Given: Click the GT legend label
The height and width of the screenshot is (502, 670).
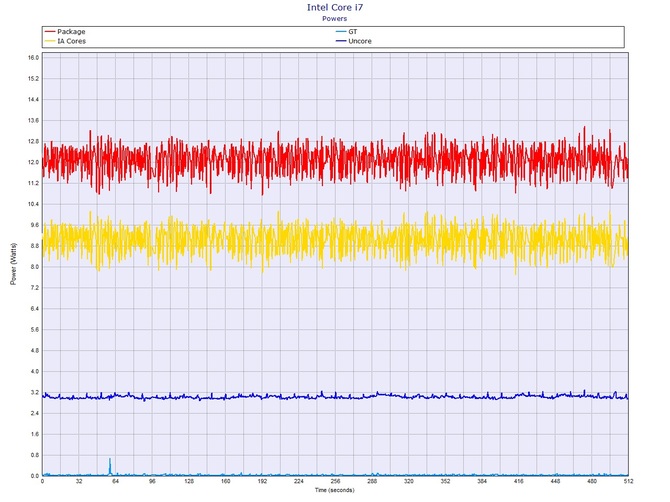Looking at the screenshot, I should click(353, 32).
